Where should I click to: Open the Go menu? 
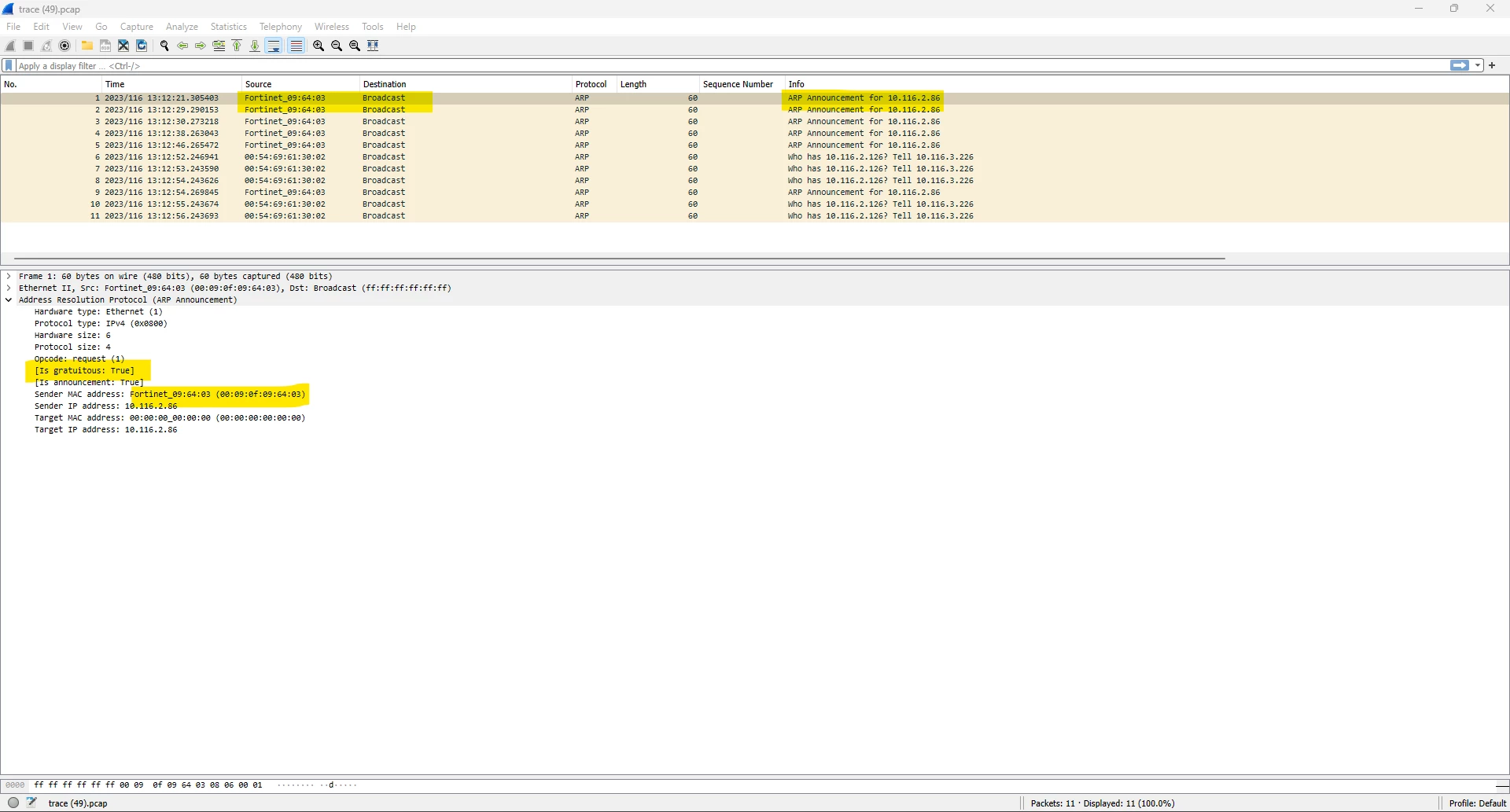101,26
